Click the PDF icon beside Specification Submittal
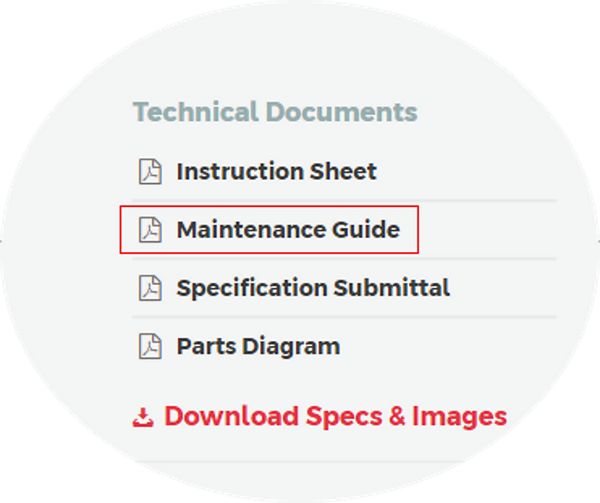 pyautogui.click(x=150, y=288)
